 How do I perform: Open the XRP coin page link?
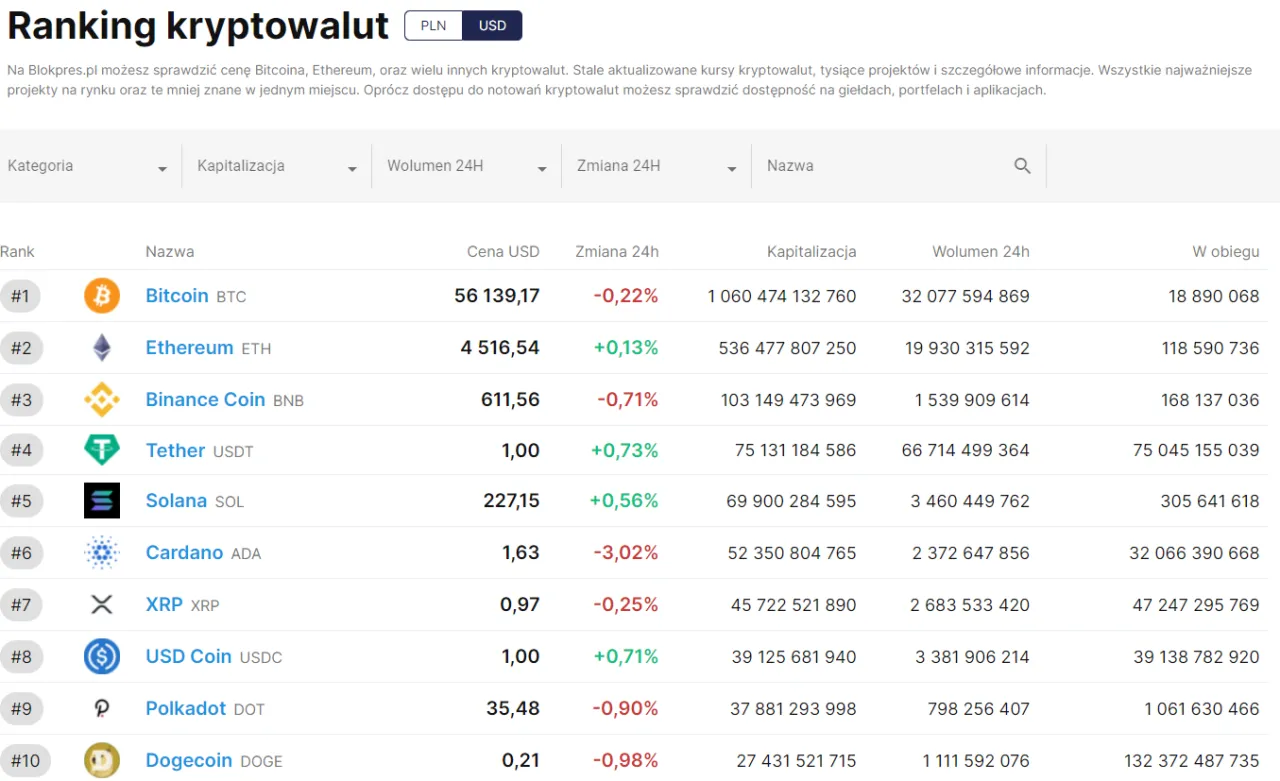(x=163, y=604)
